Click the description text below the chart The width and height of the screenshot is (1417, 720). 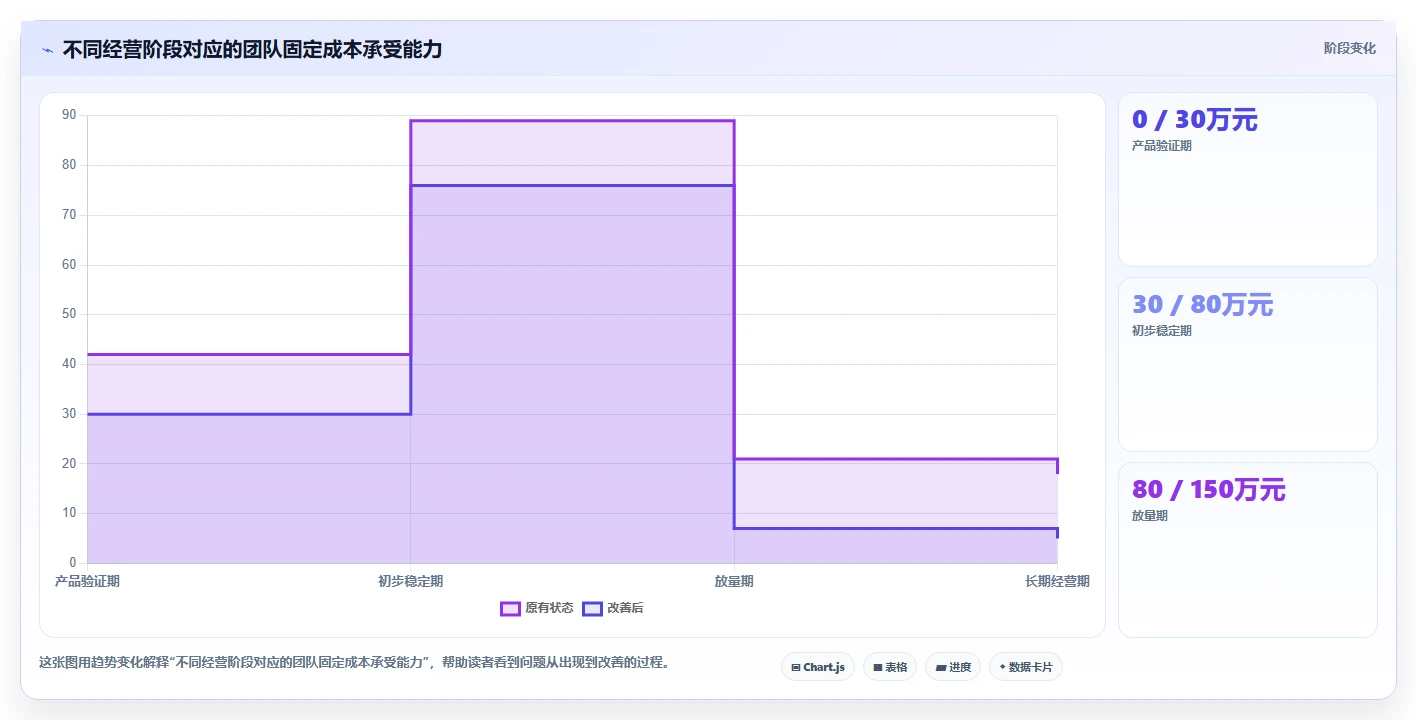(354, 662)
